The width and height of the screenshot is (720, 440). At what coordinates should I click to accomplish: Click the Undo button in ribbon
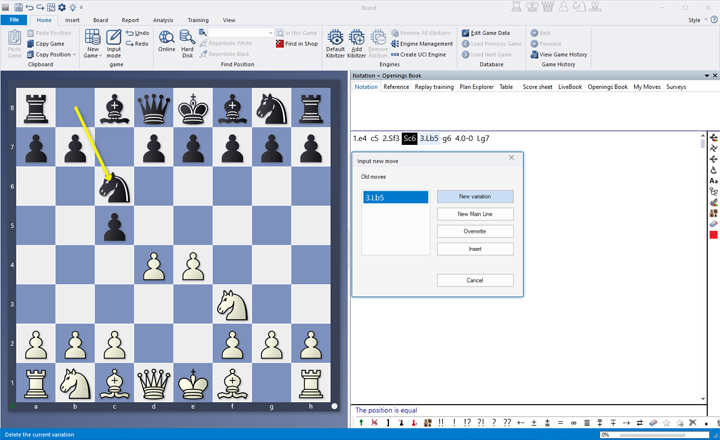click(x=138, y=33)
